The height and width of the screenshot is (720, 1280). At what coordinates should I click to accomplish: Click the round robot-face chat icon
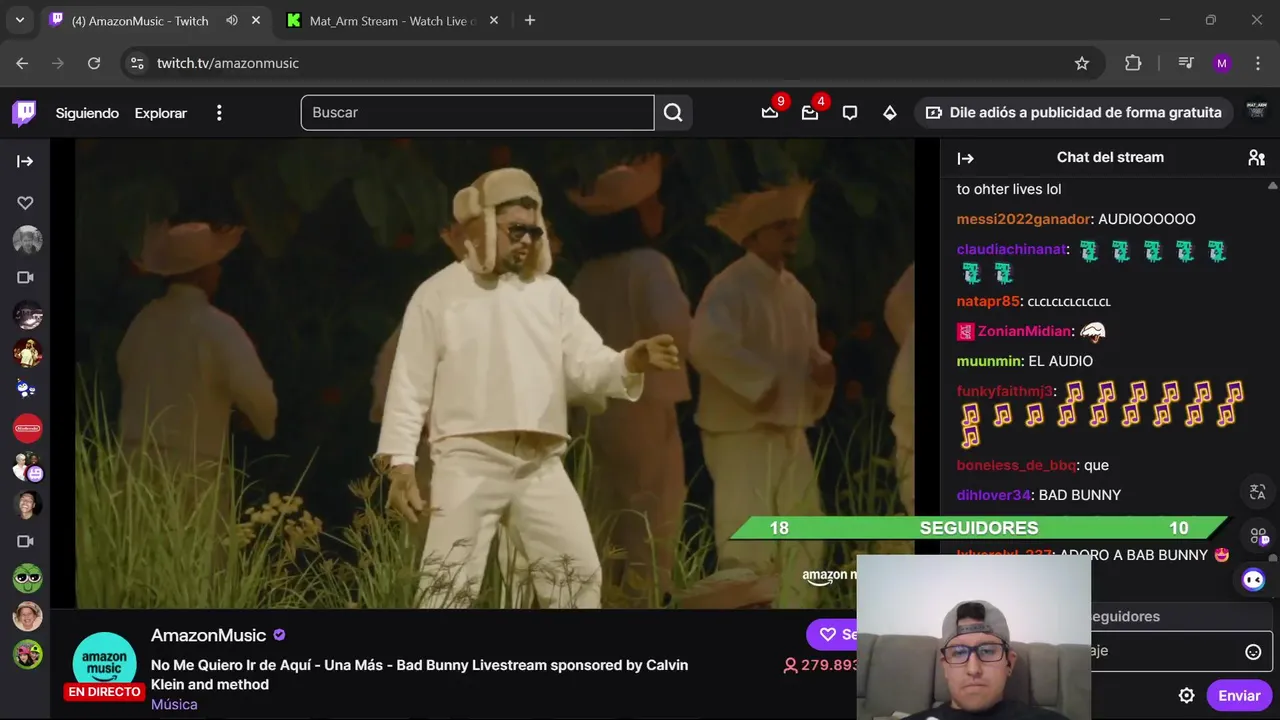click(x=1253, y=579)
